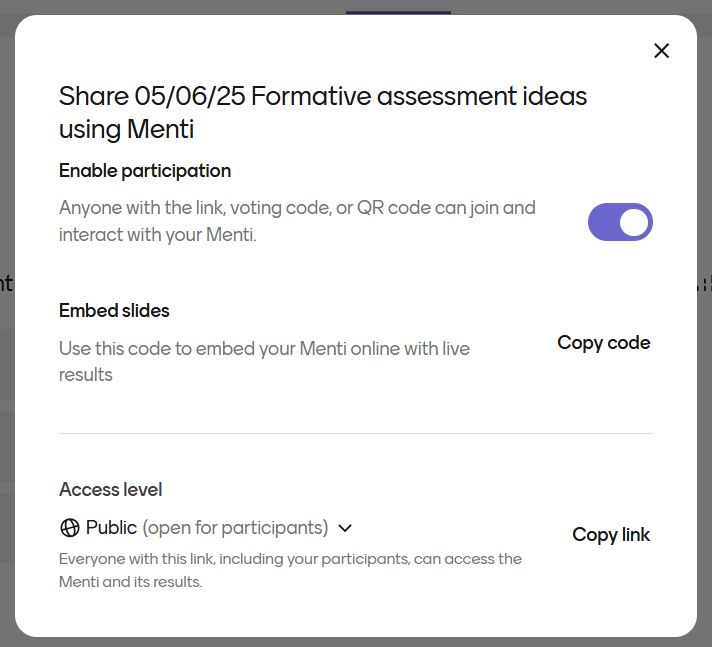Copy the Menti share link
712x647 pixels.
click(x=611, y=535)
